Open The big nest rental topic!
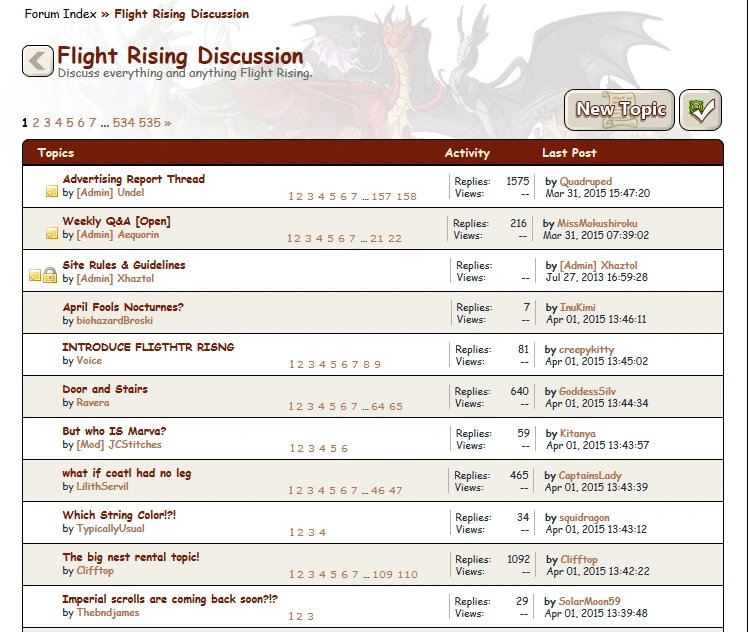This screenshot has width=748, height=632. click(131, 557)
